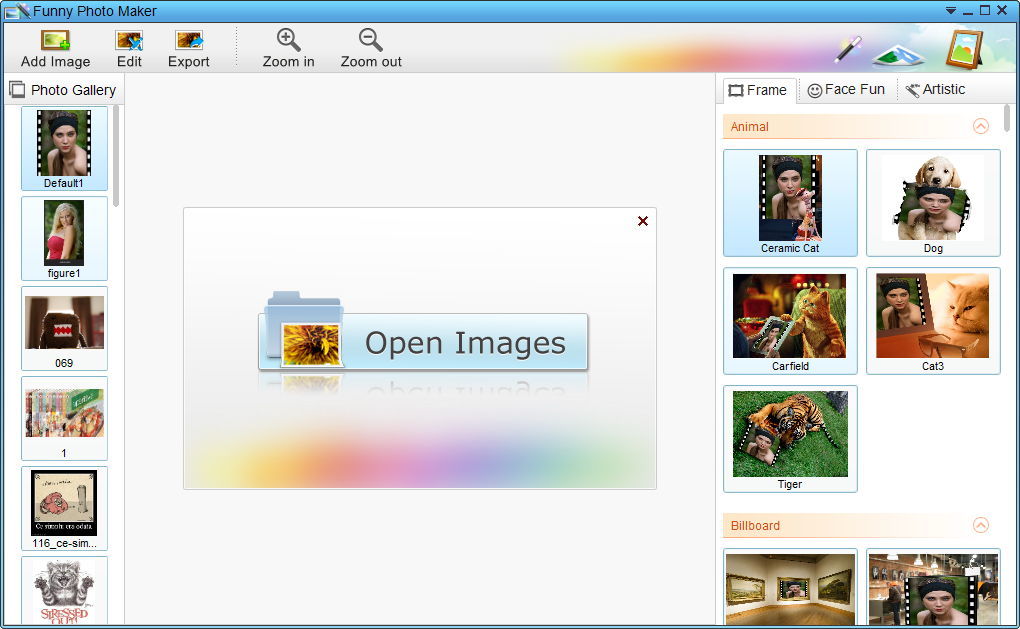Screen dimensions: 1020x629
Task: Collapse the Animal category
Action: click(981, 126)
